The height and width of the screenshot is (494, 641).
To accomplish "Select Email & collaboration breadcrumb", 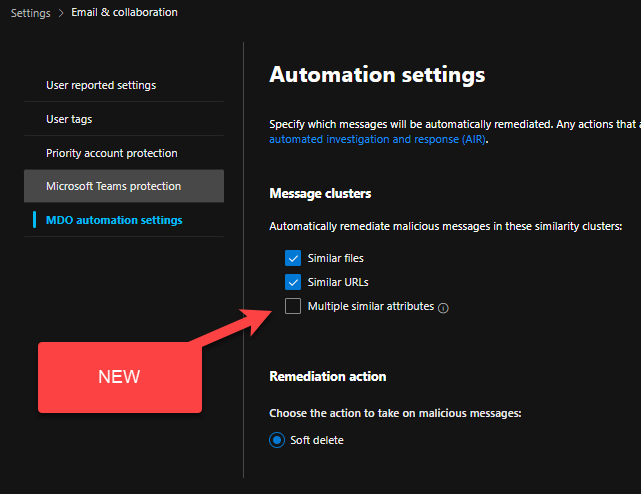I will 124,12.
